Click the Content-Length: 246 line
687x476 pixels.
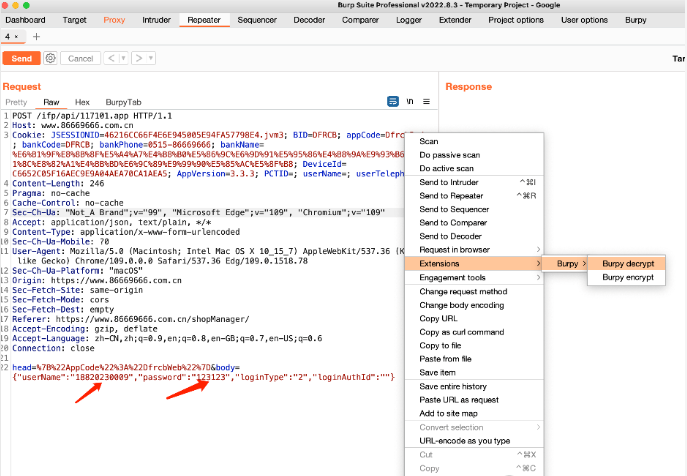pos(58,184)
